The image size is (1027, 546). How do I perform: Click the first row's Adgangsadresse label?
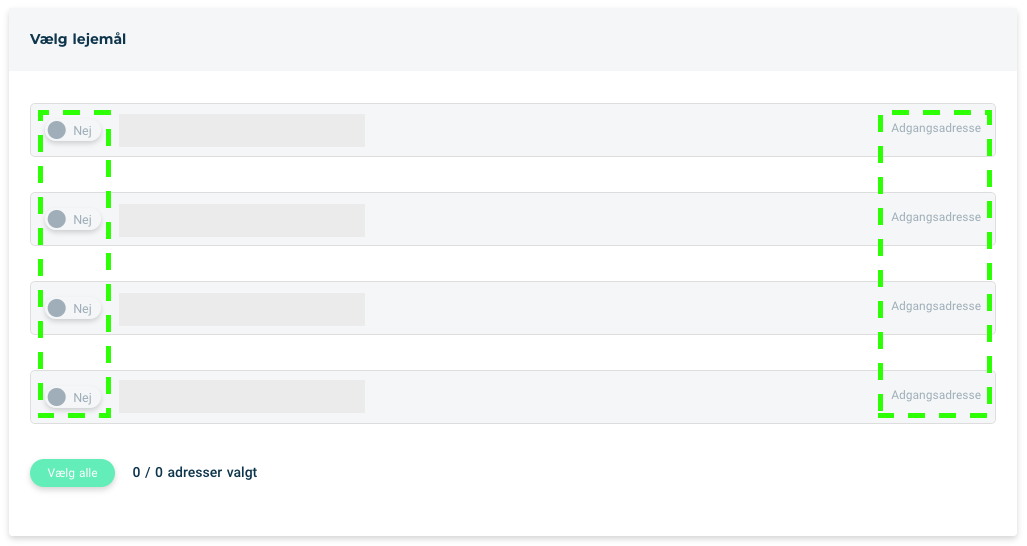pos(936,128)
